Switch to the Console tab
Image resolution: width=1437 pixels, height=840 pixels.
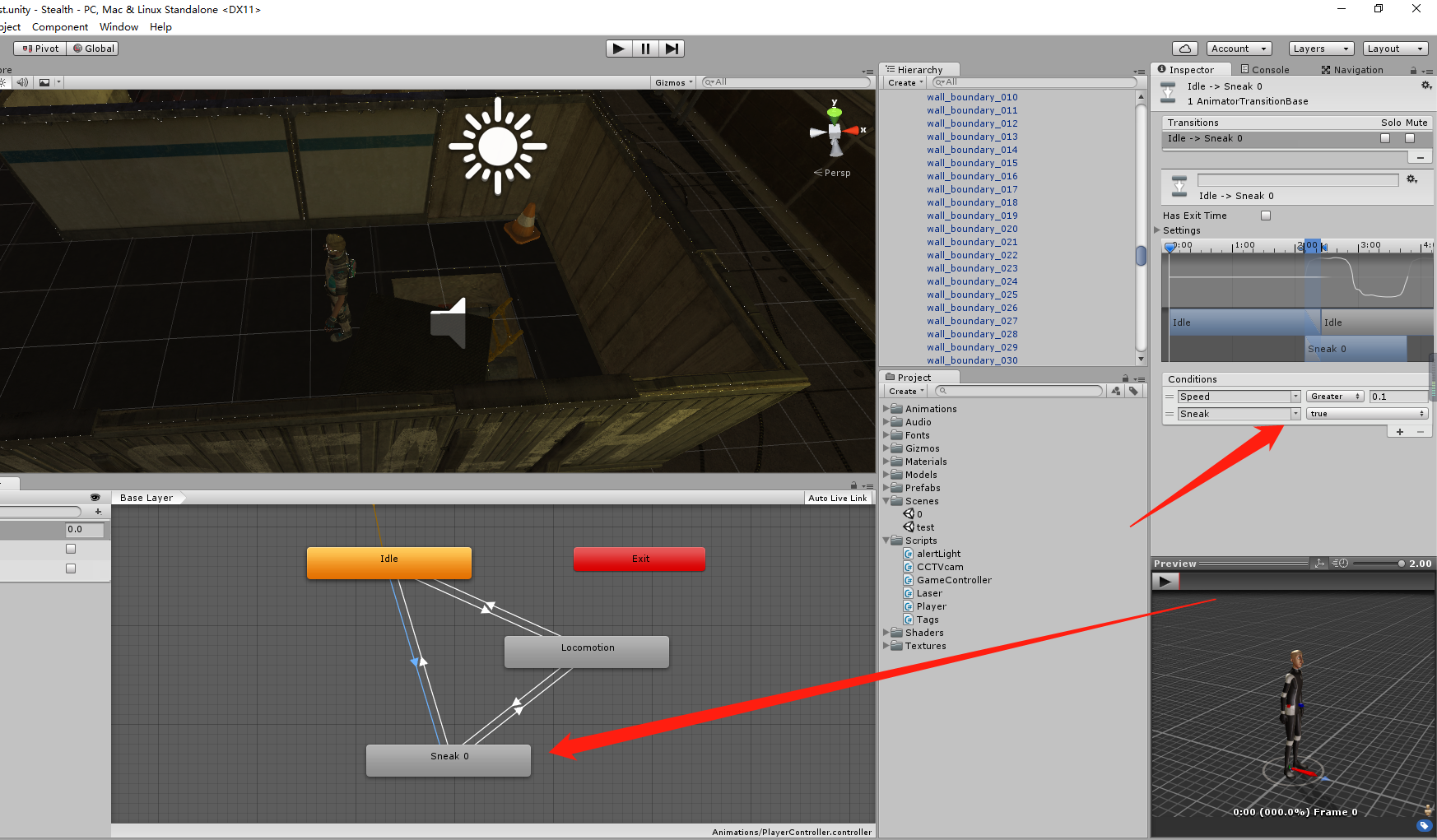pos(1265,70)
